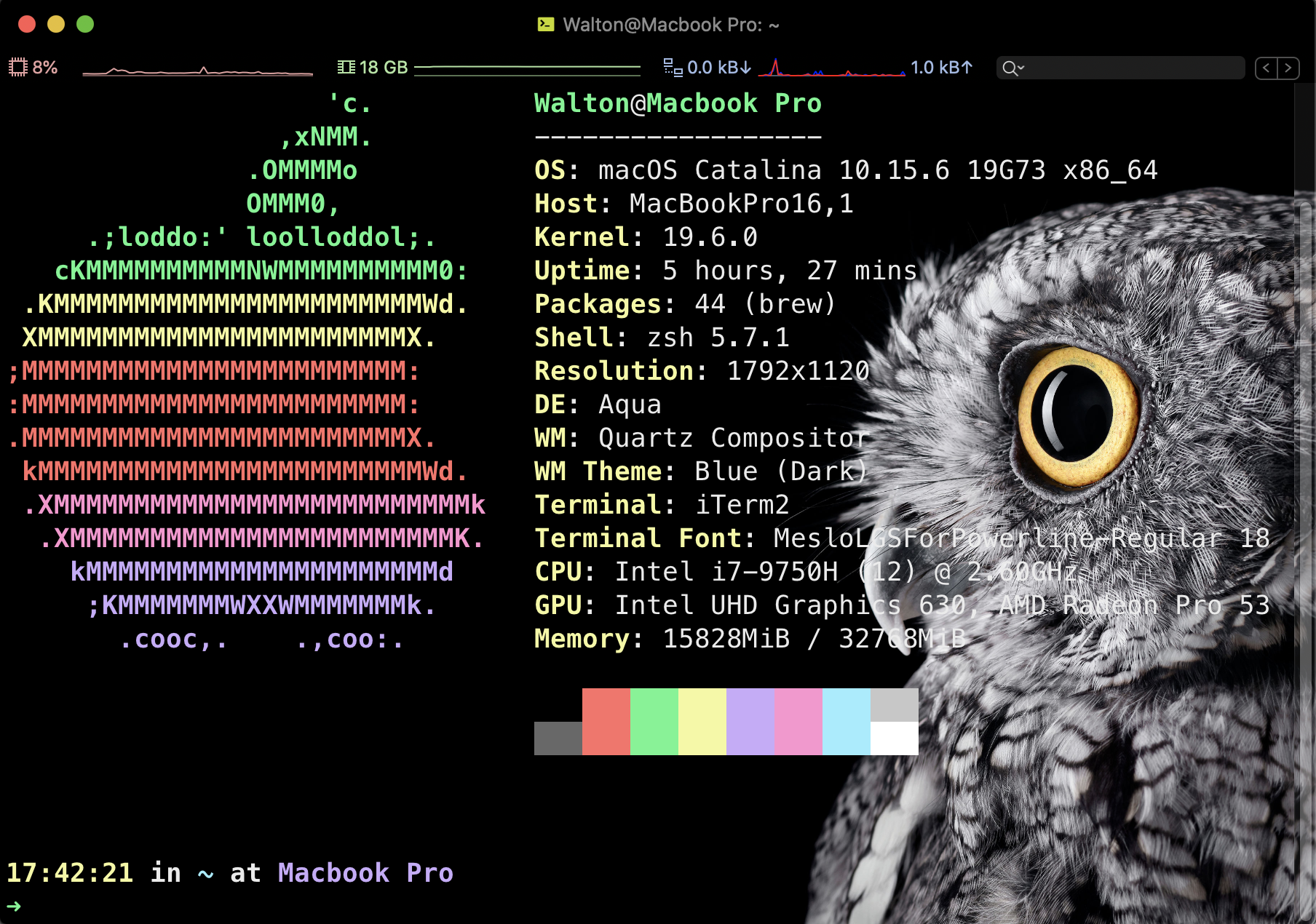
Task: Click the green Walton@Macbook Pro header text
Action: tap(678, 103)
